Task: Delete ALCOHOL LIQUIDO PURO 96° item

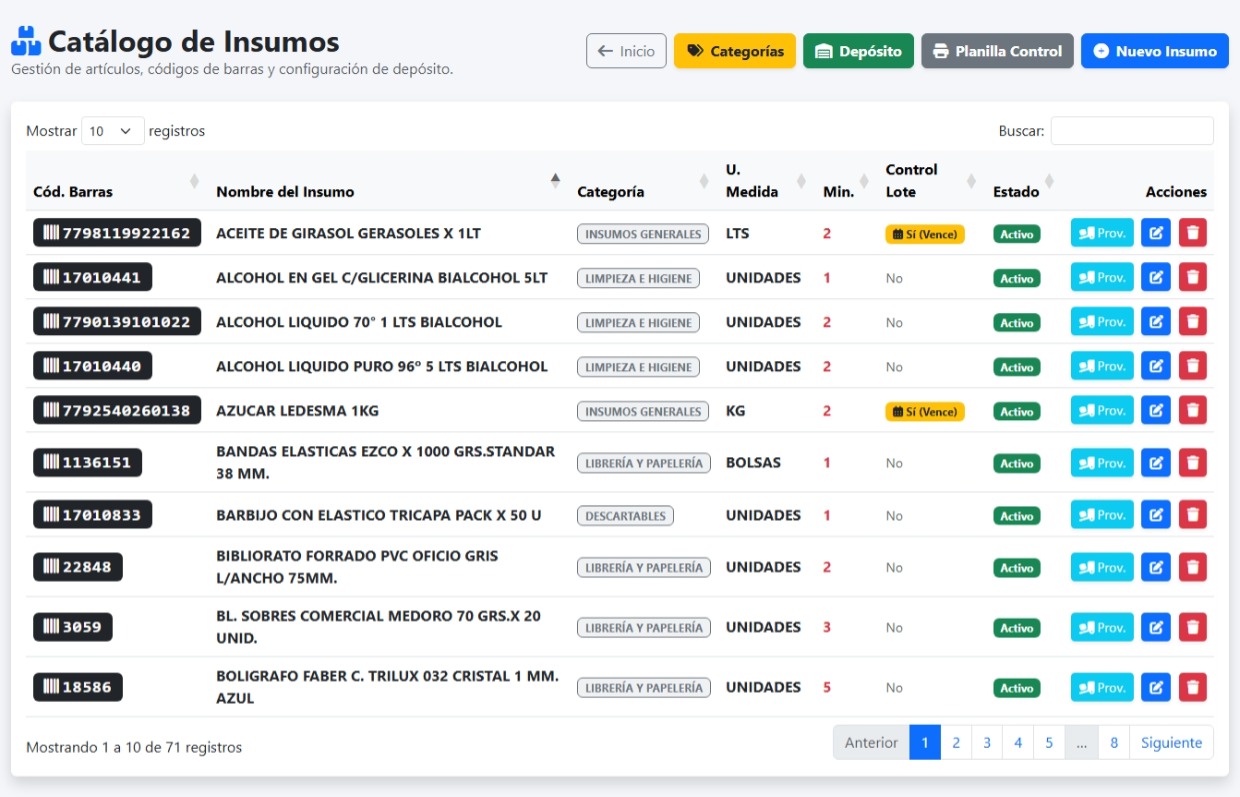Action: (1192, 366)
